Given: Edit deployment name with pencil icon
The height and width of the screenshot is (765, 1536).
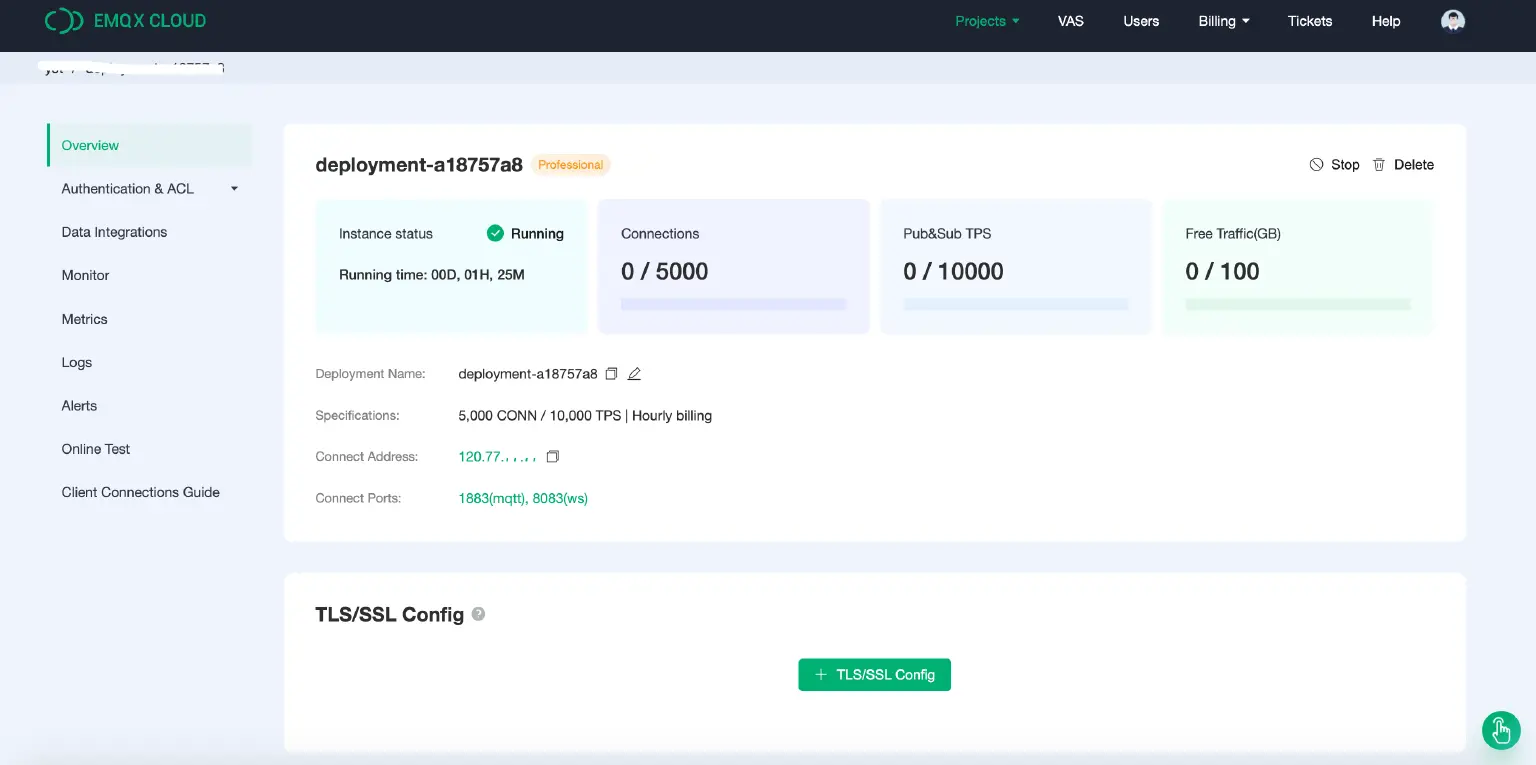Looking at the screenshot, I should click(634, 374).
